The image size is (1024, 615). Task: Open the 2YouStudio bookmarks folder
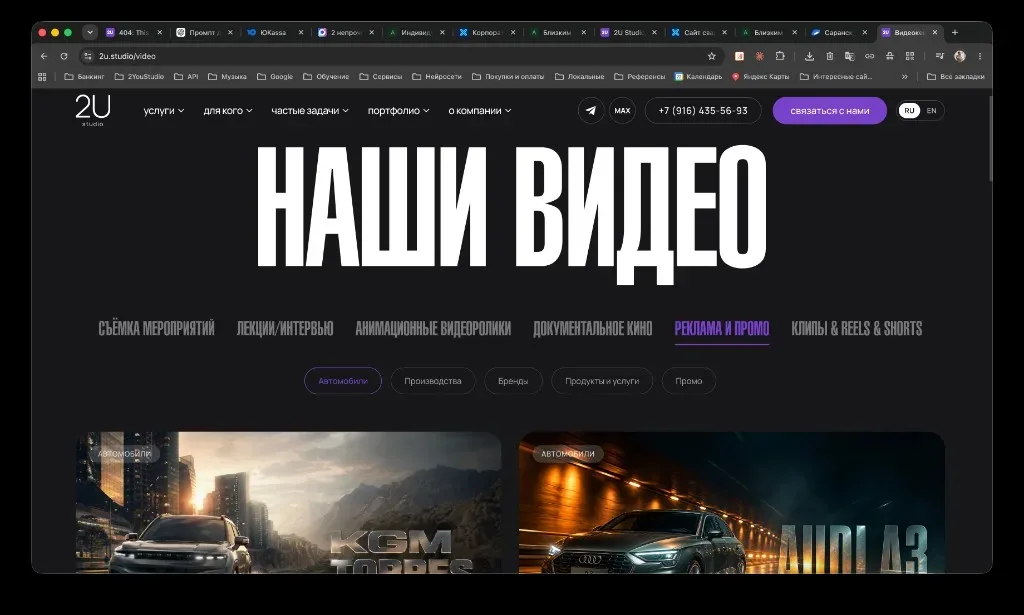[x=139, y=76]
